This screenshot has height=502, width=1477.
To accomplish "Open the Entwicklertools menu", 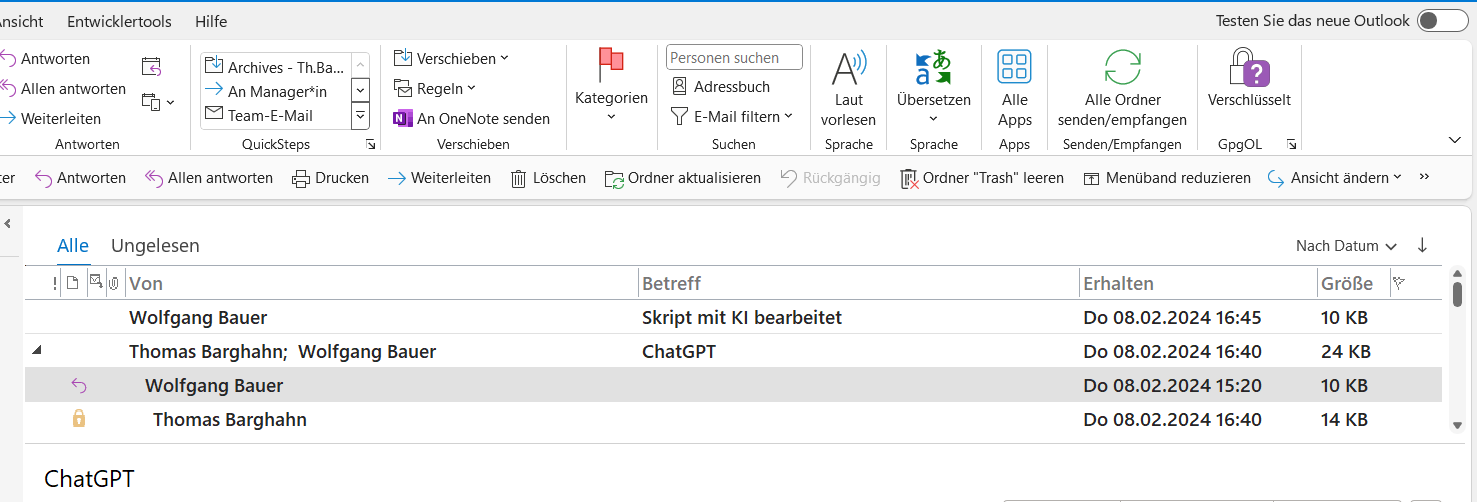I will point(119,21).
